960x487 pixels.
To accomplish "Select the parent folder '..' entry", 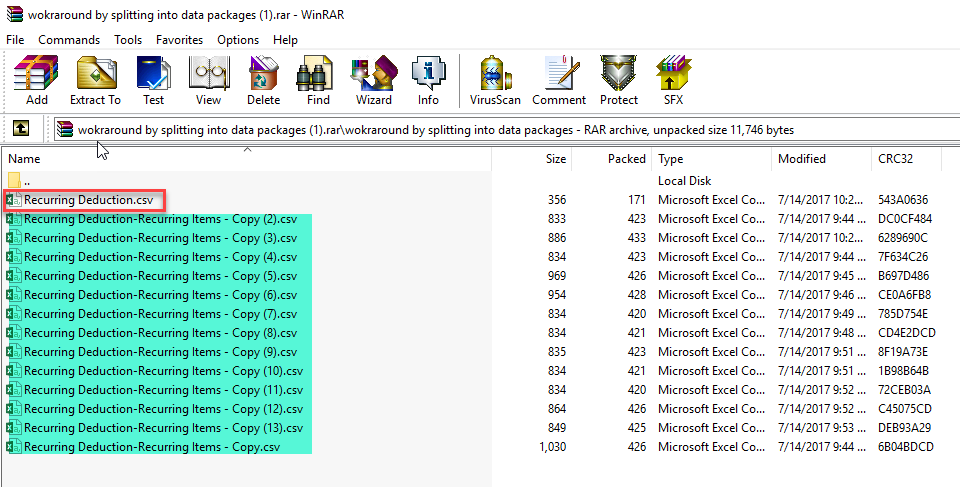I will 20,181.
